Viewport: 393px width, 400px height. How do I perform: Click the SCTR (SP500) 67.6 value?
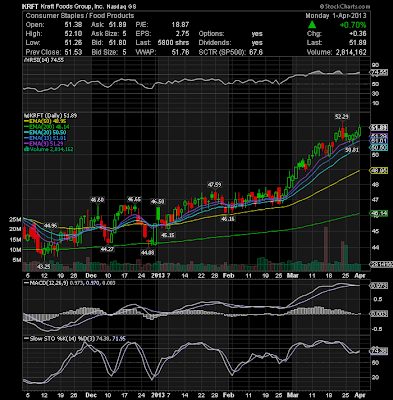[x=256, y=52]
